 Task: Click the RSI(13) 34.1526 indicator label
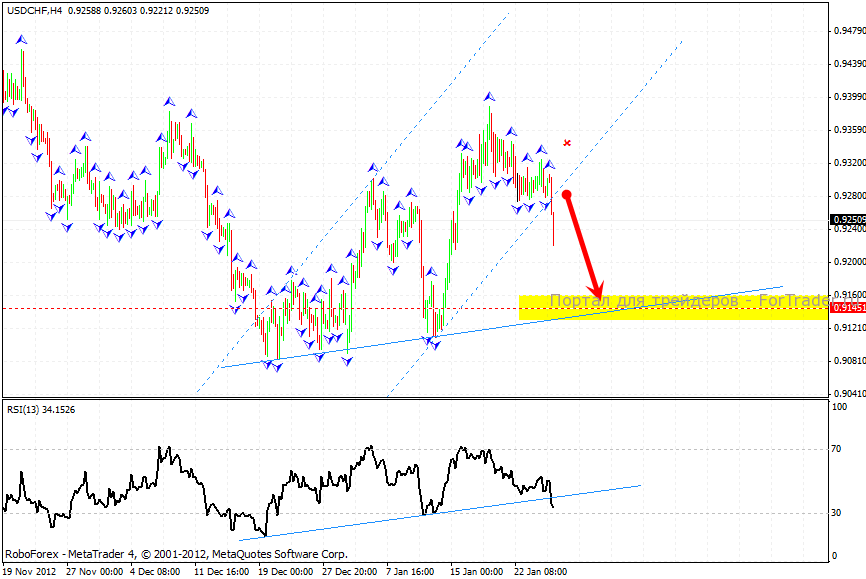[x=41, y=409]
